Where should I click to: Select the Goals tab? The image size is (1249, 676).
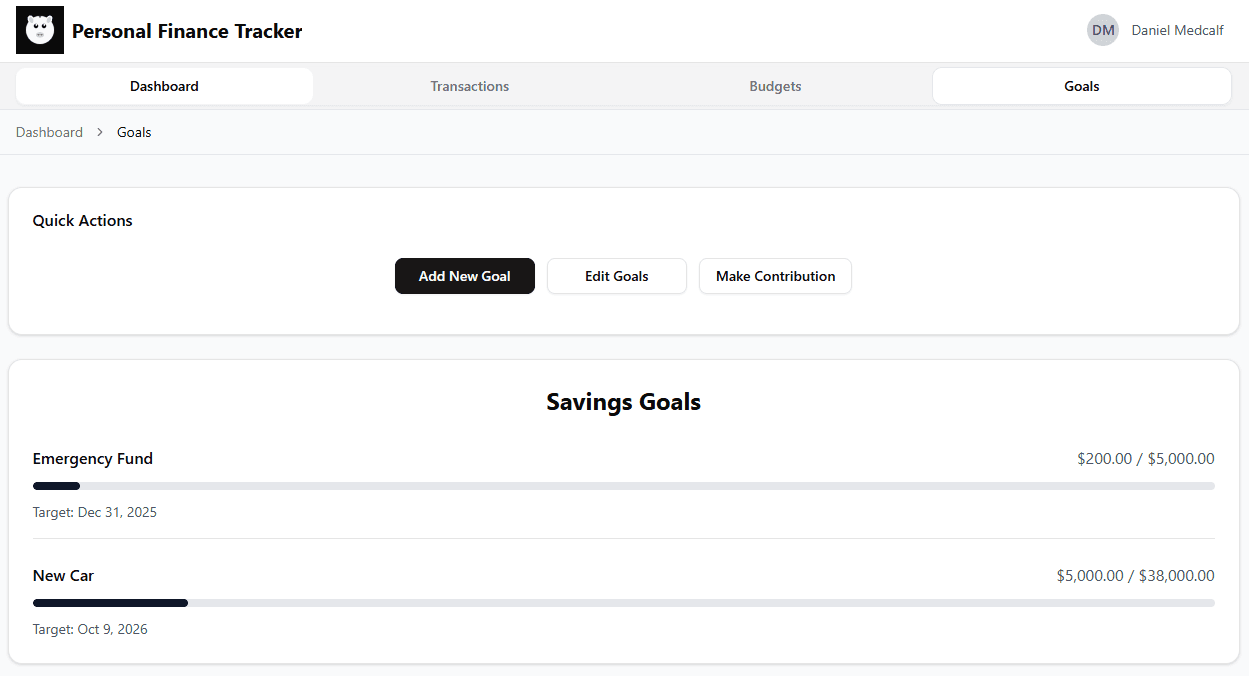[1081, 86]
